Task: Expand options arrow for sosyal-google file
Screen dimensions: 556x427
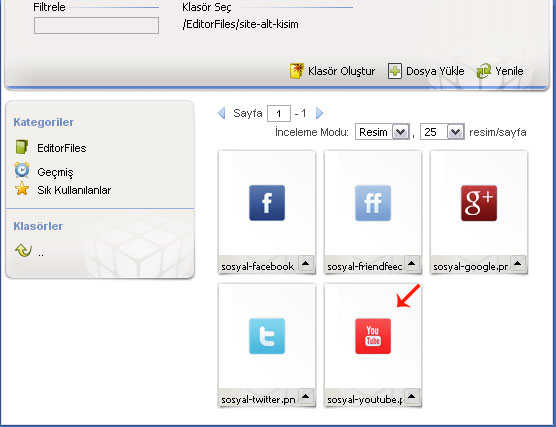Action: tap(518, 264)
